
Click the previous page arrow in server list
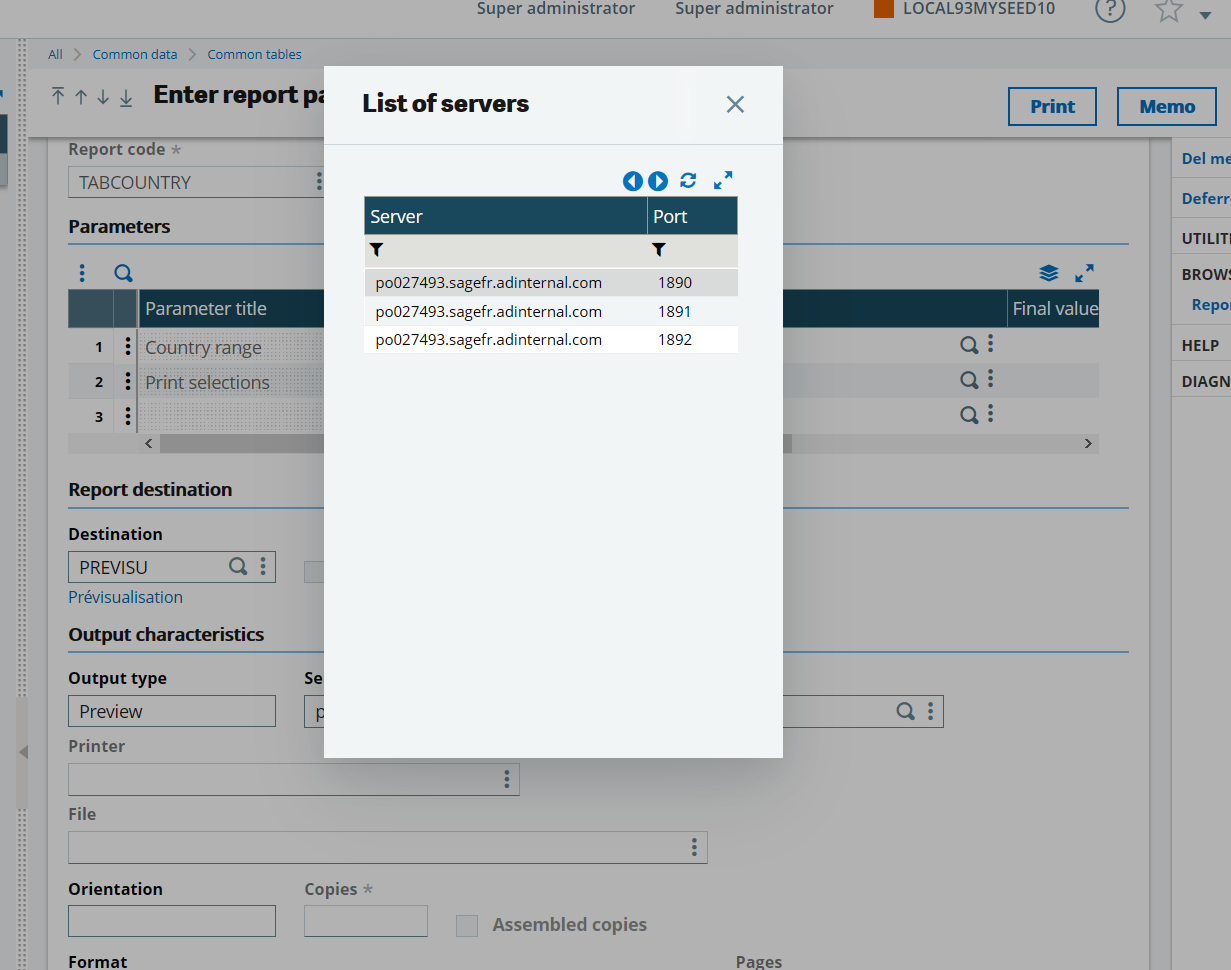[632, 181]
